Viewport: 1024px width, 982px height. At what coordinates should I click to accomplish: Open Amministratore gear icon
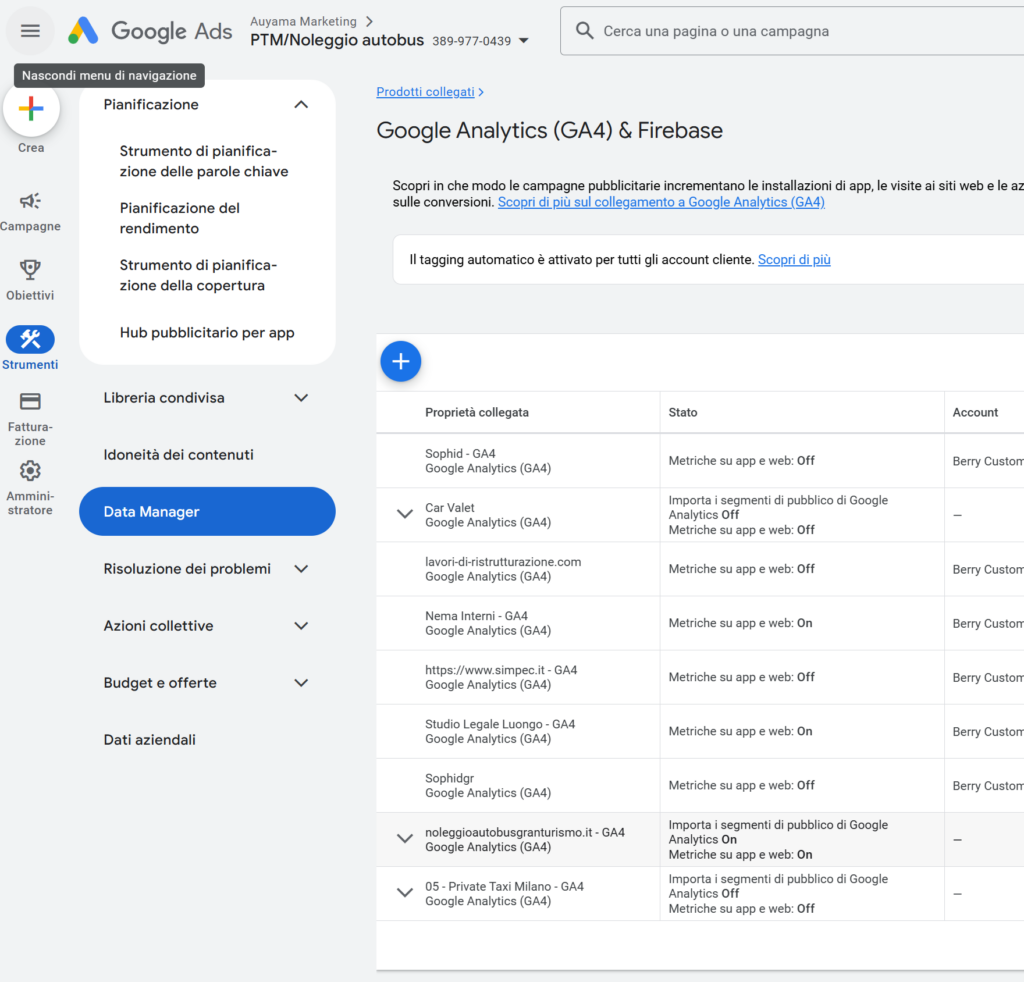coord(30,471)
